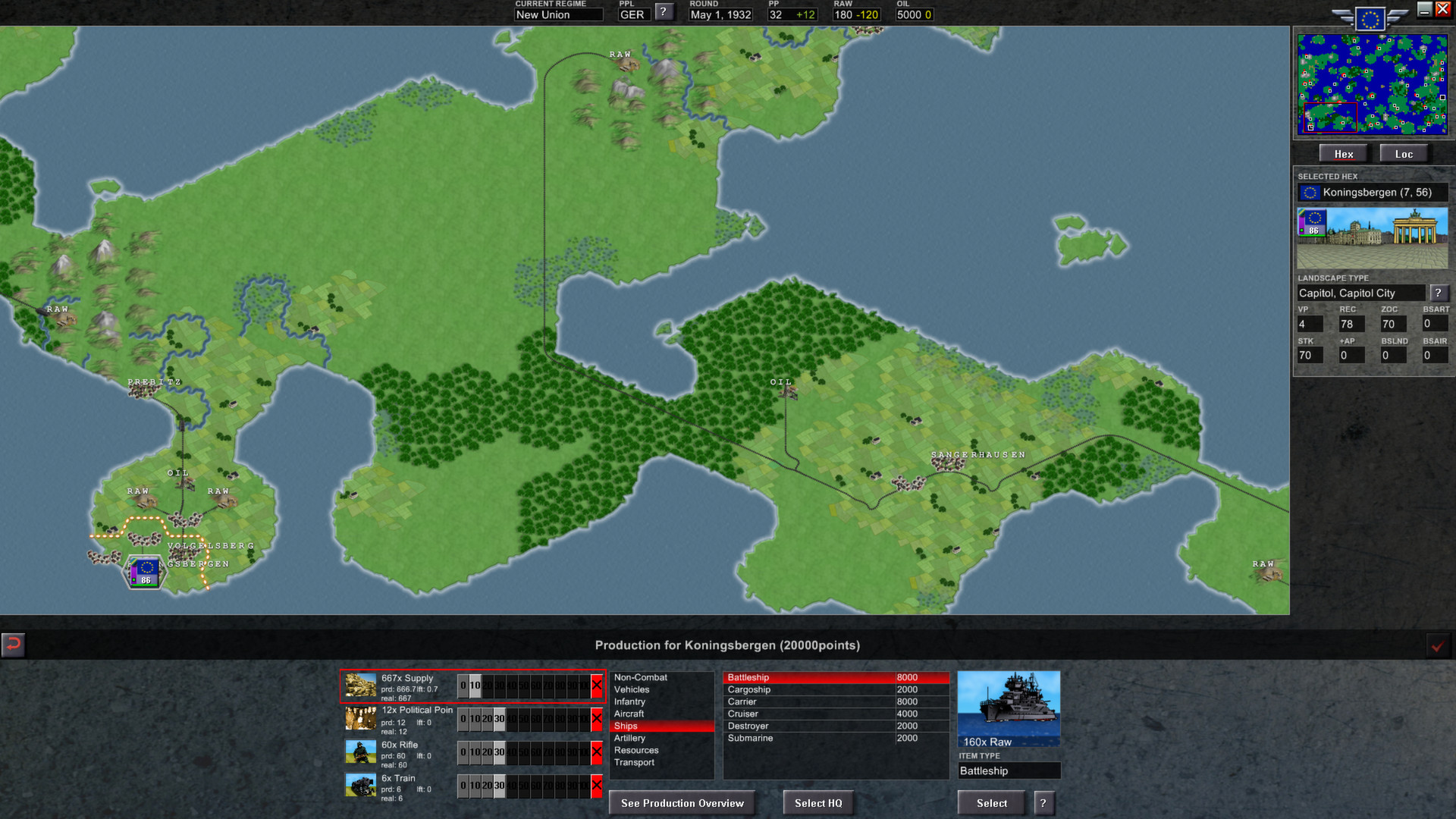The width and height of the screenshot is (1456, 819).
Task: Click the question mark beside Landscape Type
Action: pos(1438,292)
